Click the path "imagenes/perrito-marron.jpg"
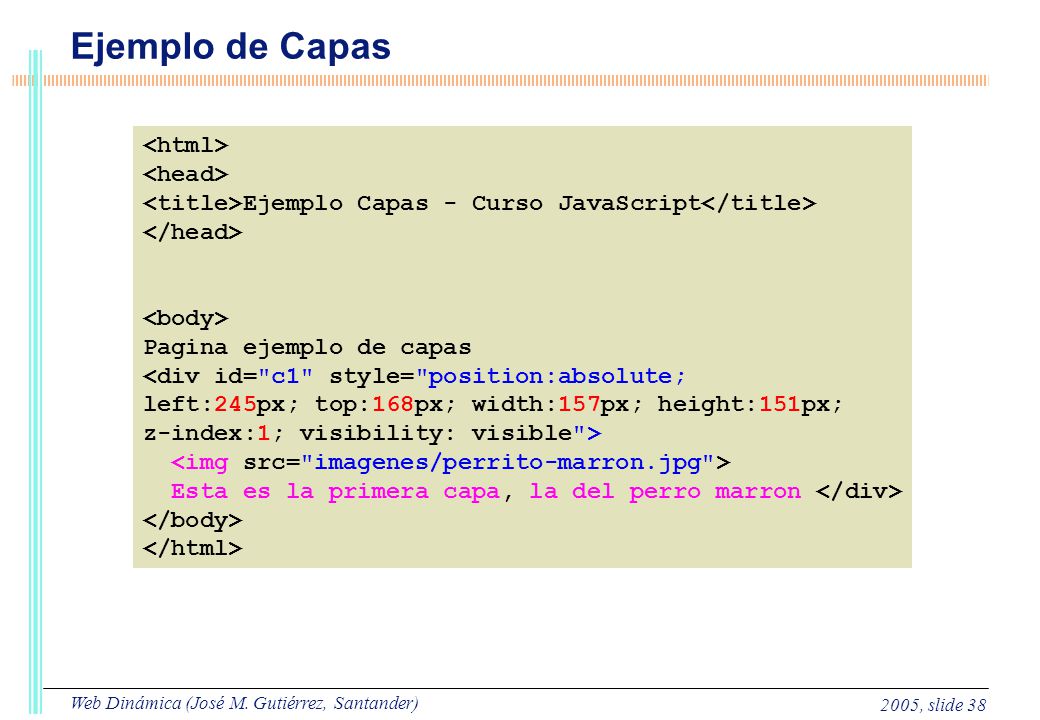Viewport: 1040px width, 720px height. click(507, 463)
